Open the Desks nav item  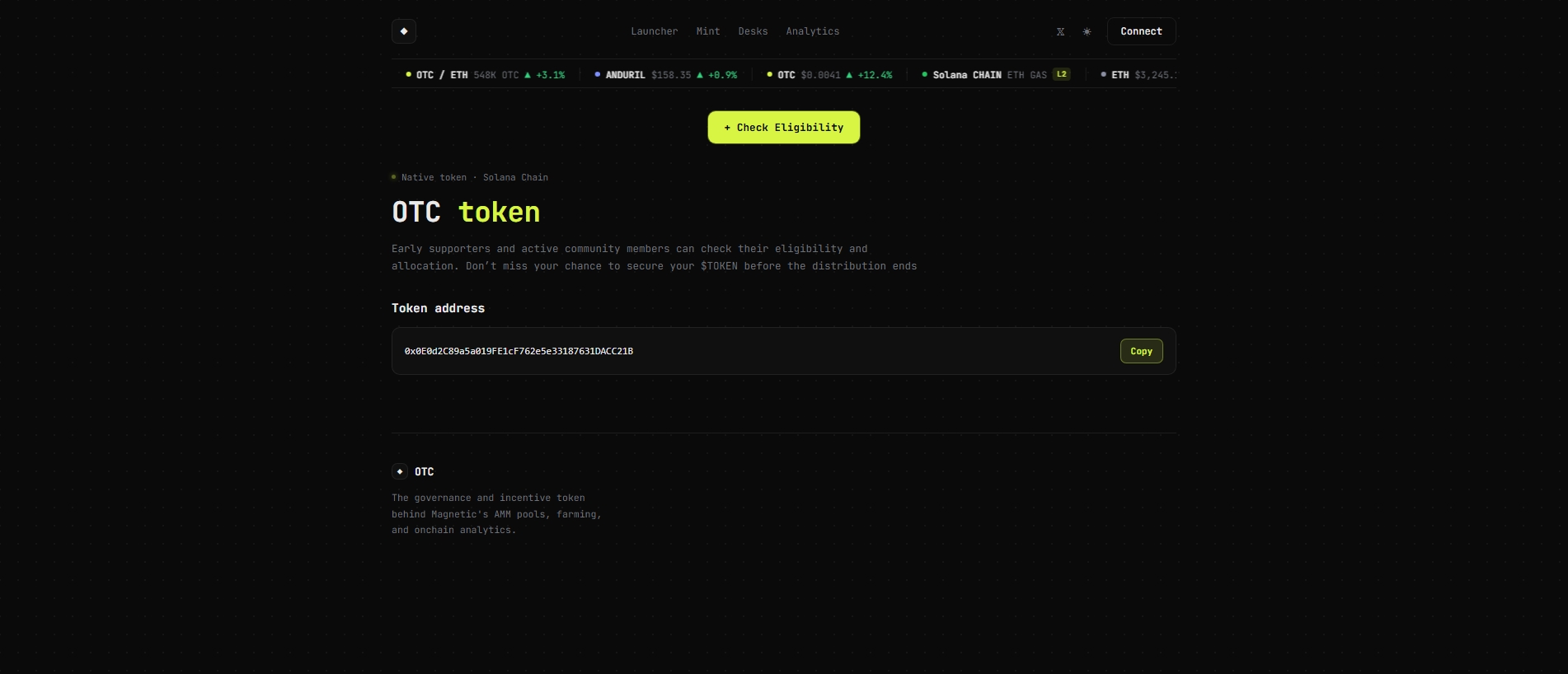(x=753, y=31)
